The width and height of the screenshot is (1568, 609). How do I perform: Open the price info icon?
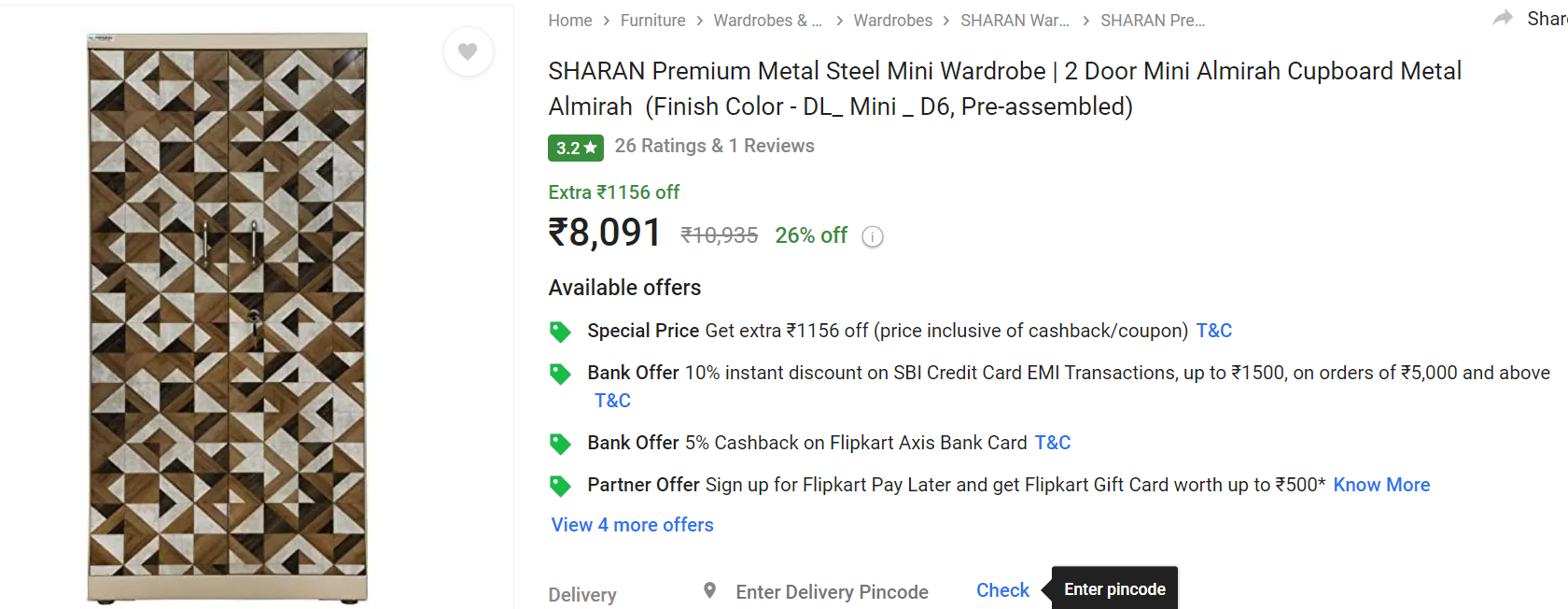coord(872,237)
